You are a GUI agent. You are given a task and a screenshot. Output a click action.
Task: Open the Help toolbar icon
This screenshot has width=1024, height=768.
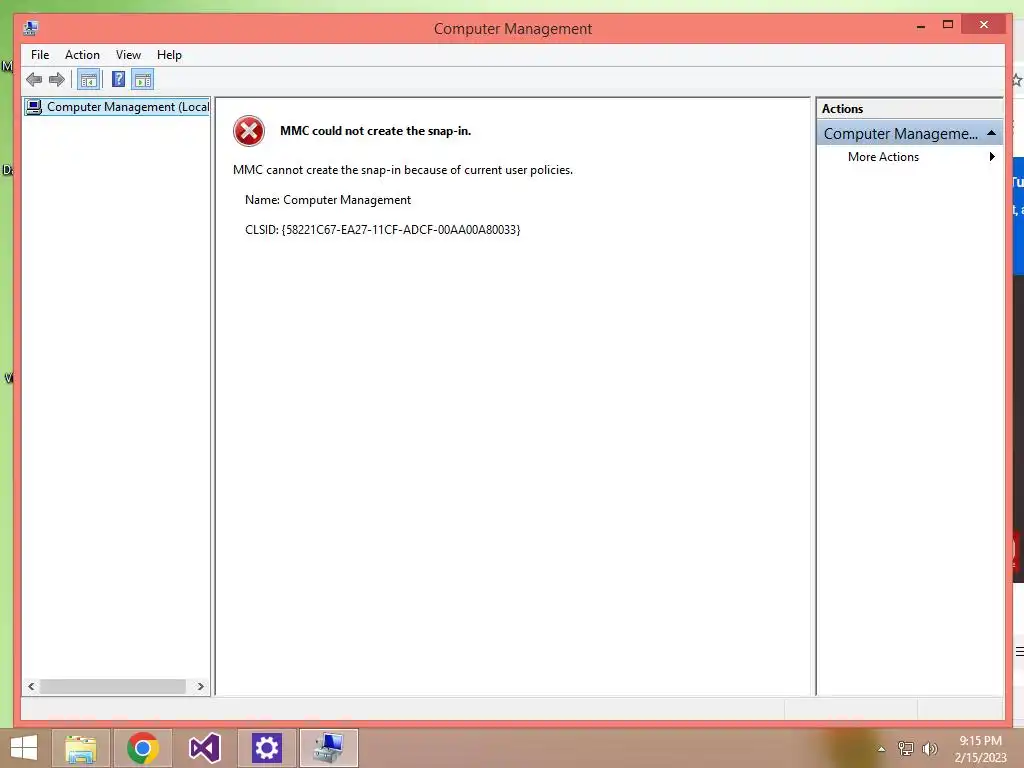pyautogui.click(x=118, y=80)
